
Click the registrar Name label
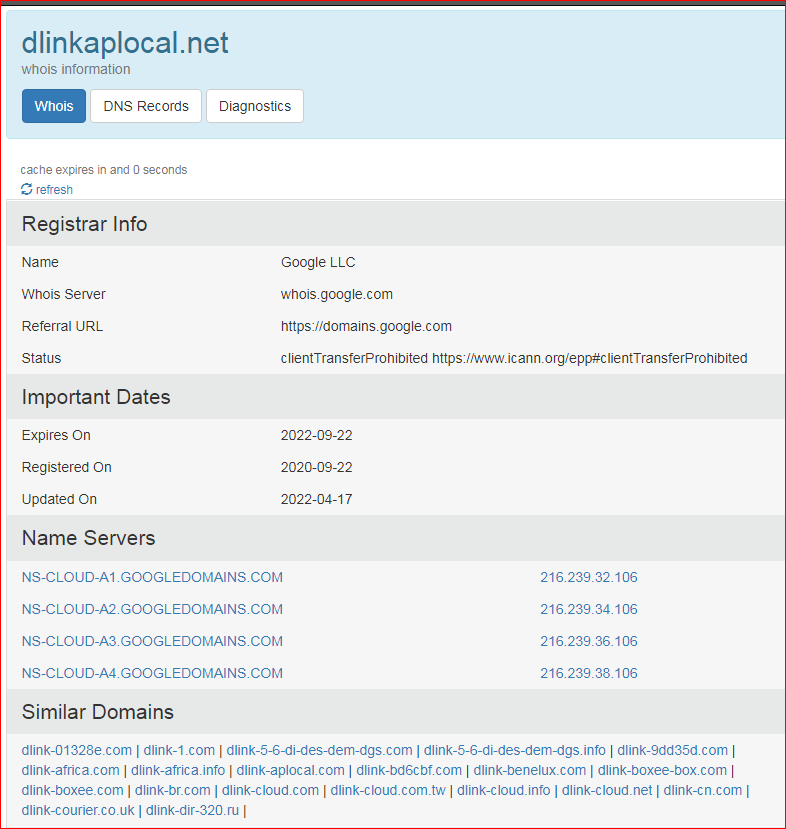(40, 262)
